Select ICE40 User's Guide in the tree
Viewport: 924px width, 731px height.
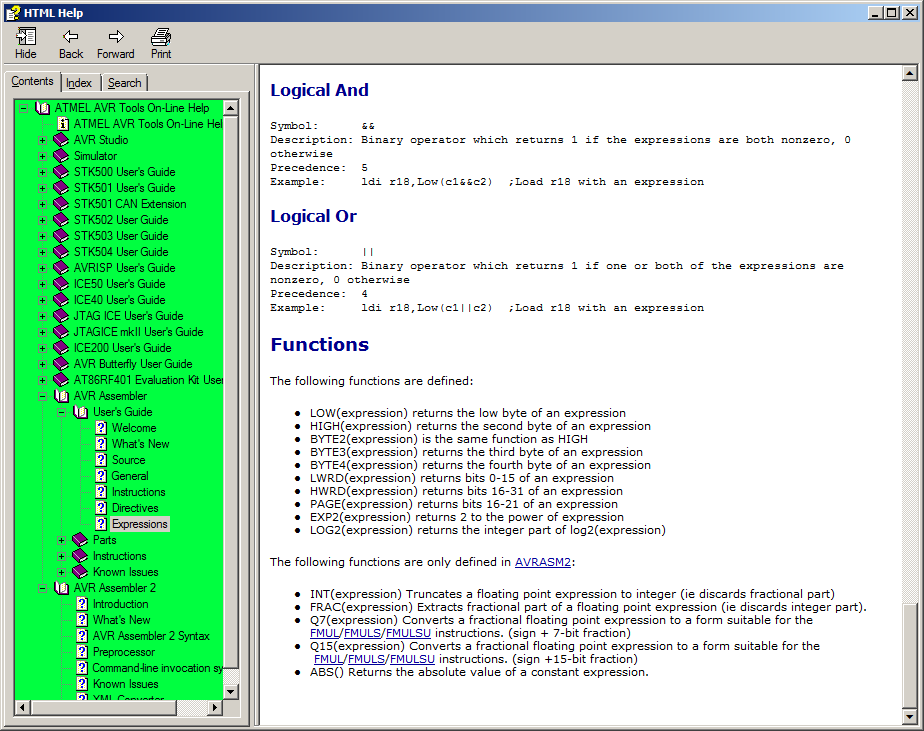pyautogui.click(x=120, y=299)
